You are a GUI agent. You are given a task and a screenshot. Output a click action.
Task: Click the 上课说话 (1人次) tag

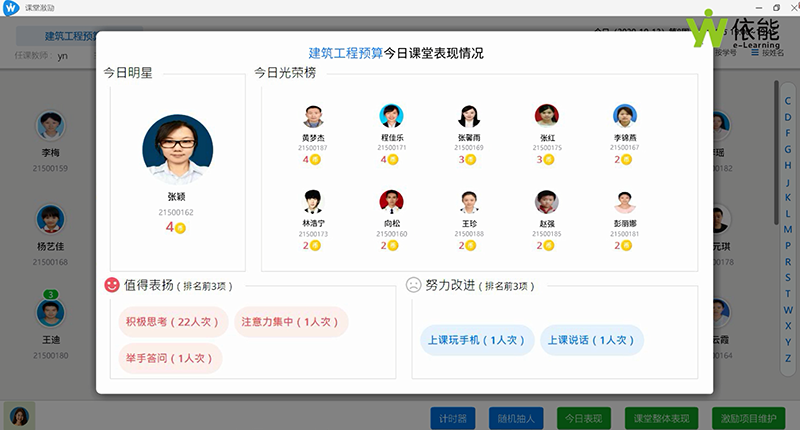[586, 340]
